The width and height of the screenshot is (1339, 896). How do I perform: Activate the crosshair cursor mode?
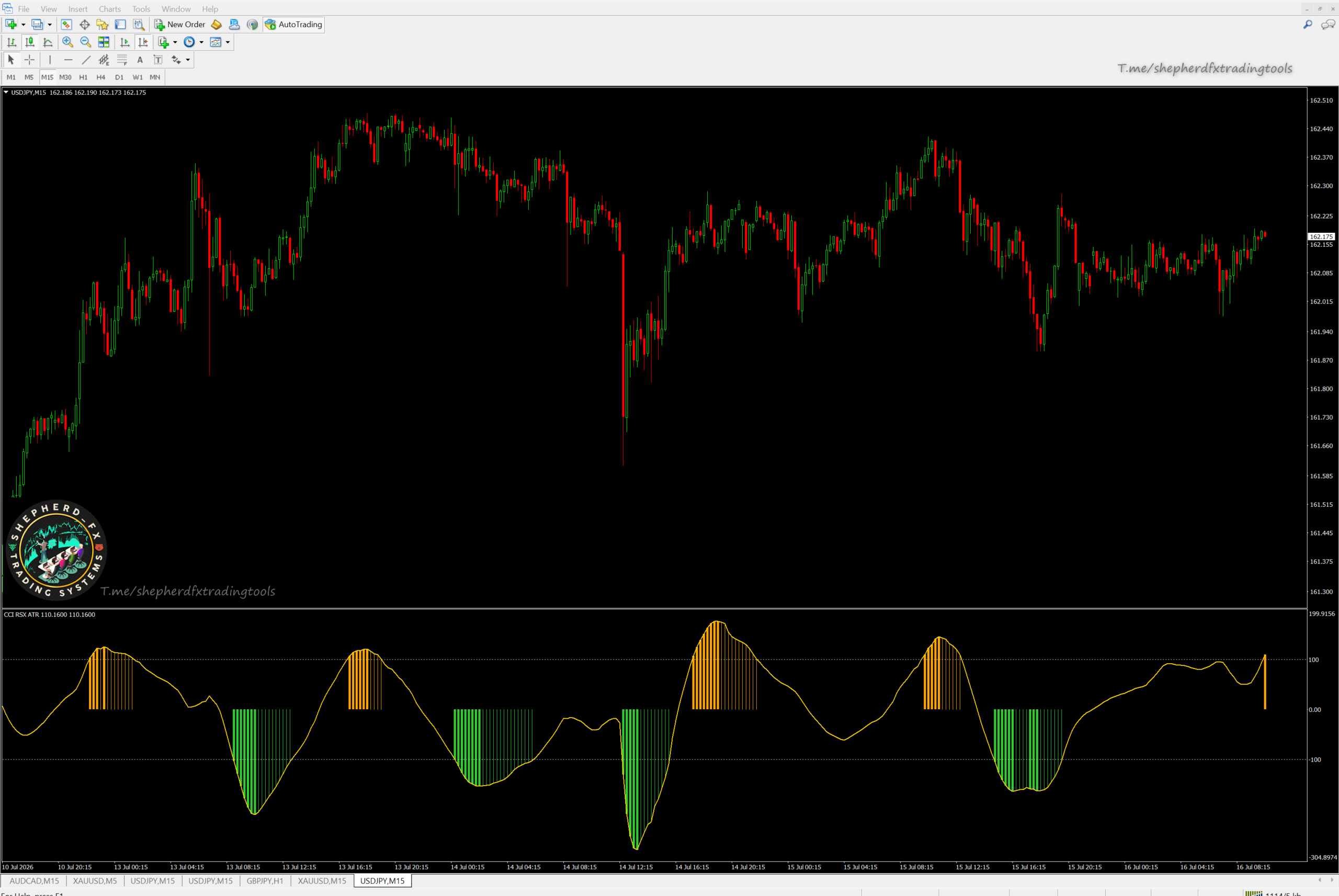tap(30, 60)
